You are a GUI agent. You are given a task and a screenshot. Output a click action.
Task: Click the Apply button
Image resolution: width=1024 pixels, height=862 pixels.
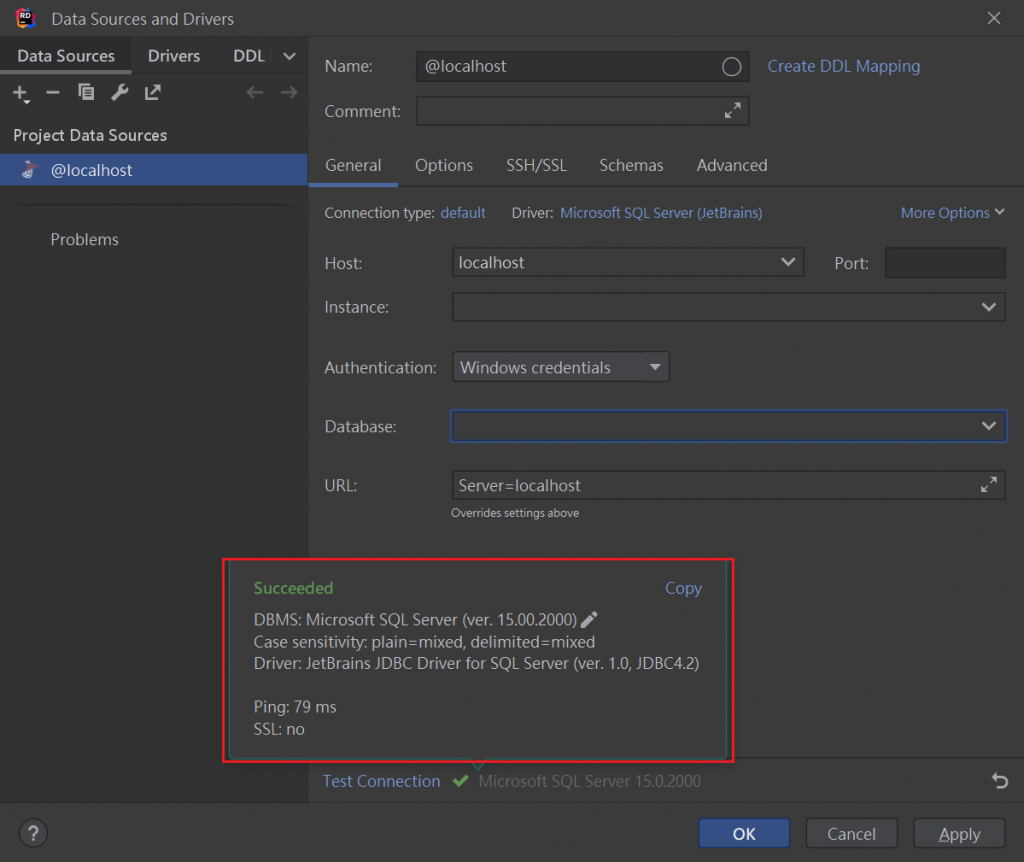[x=959, y=833]
